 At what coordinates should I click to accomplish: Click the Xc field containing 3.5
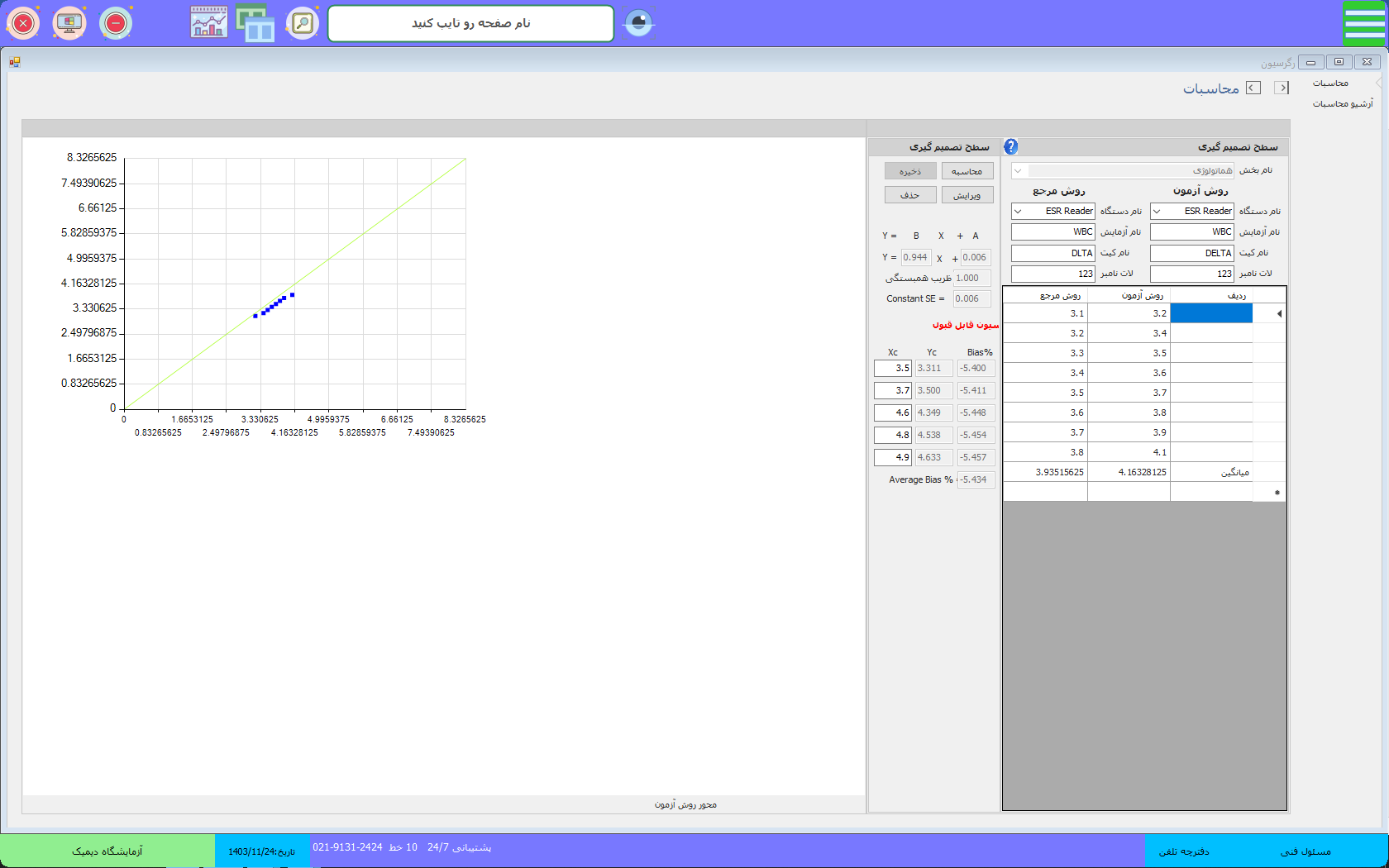coord(893,369)
